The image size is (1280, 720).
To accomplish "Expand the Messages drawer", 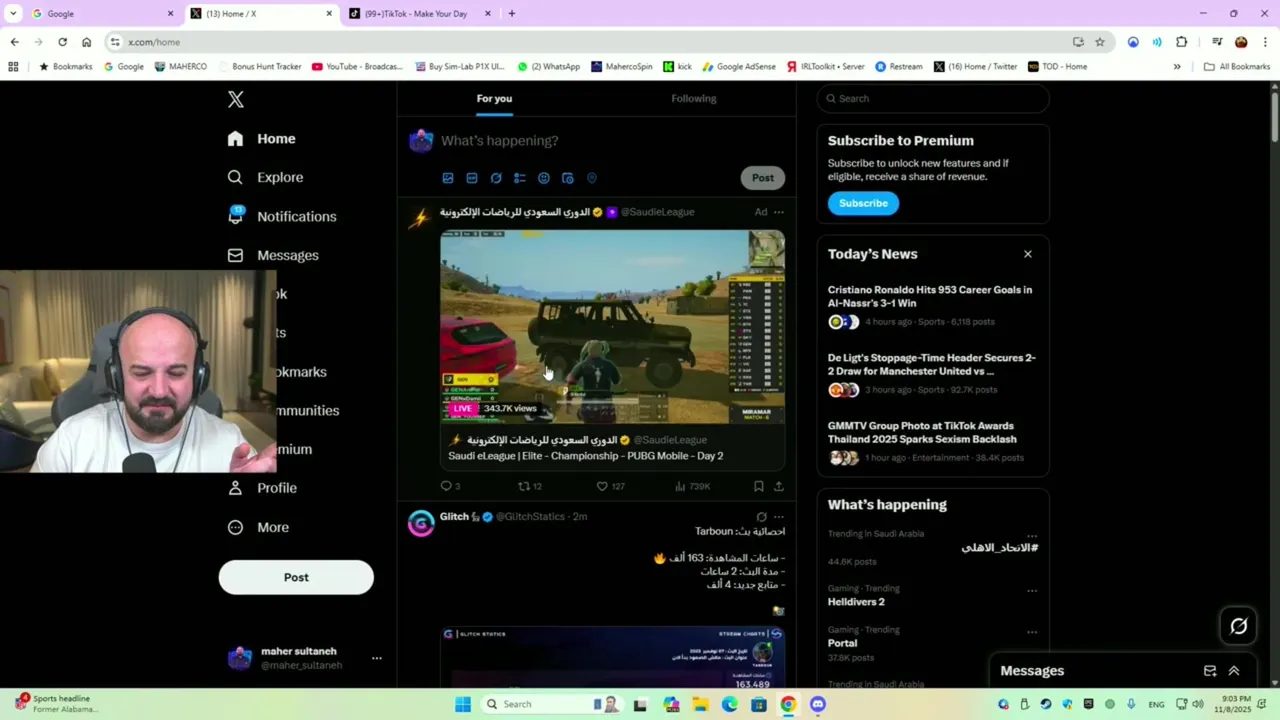I will [1234, 671].
